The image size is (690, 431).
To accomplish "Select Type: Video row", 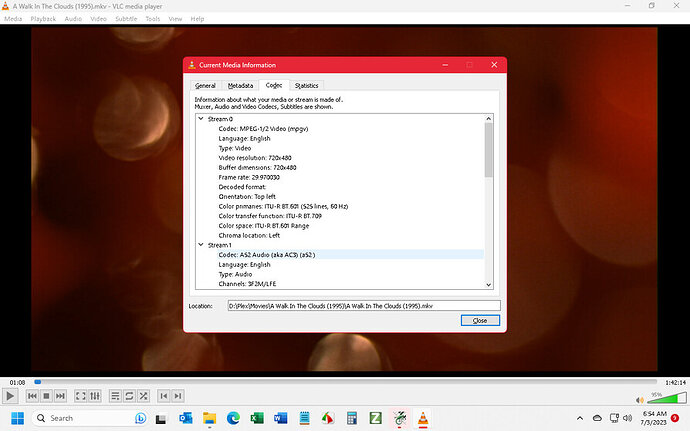I will click(x=235, y=148).
